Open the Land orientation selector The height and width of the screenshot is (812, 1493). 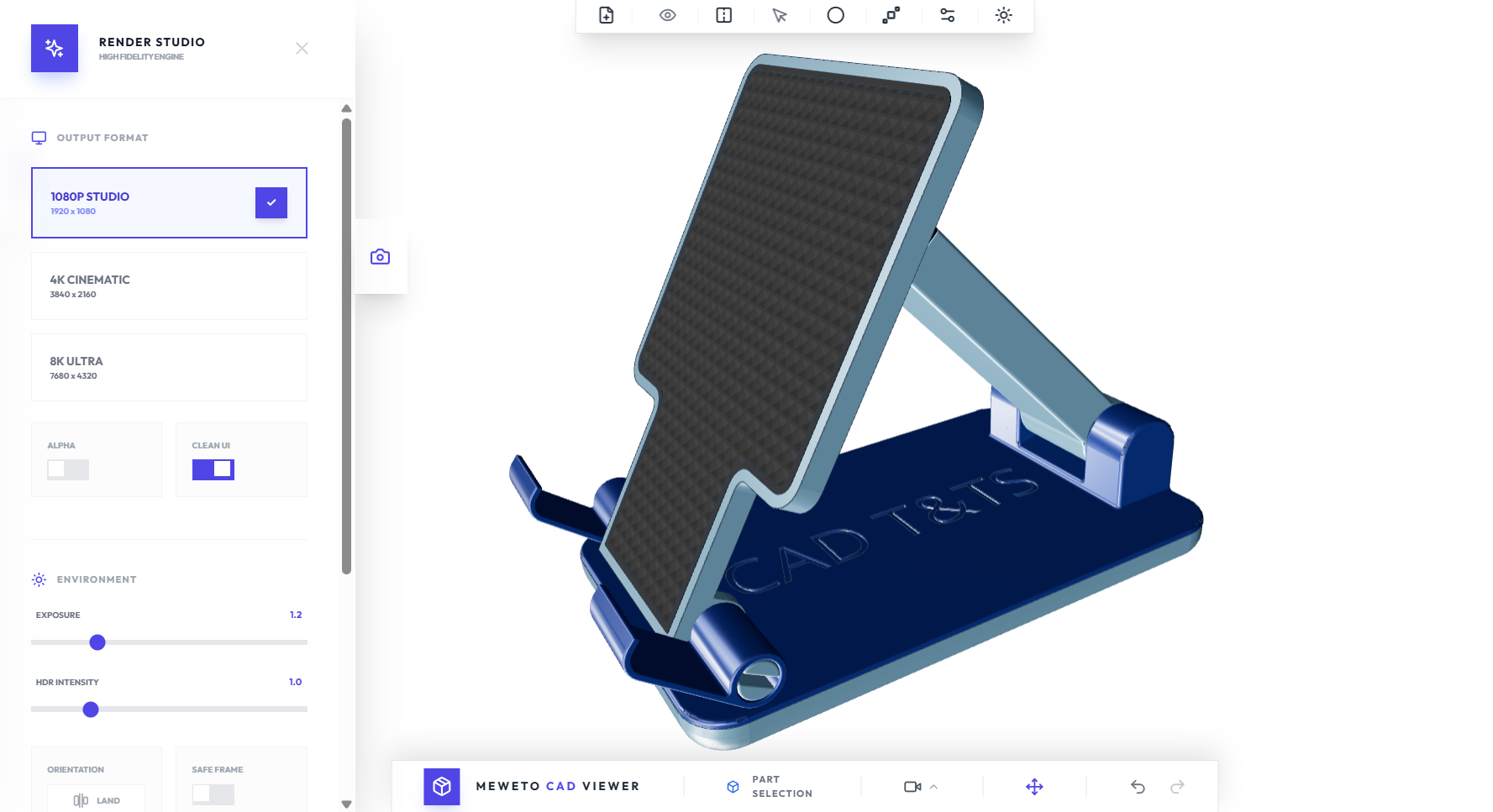(97, 800)
